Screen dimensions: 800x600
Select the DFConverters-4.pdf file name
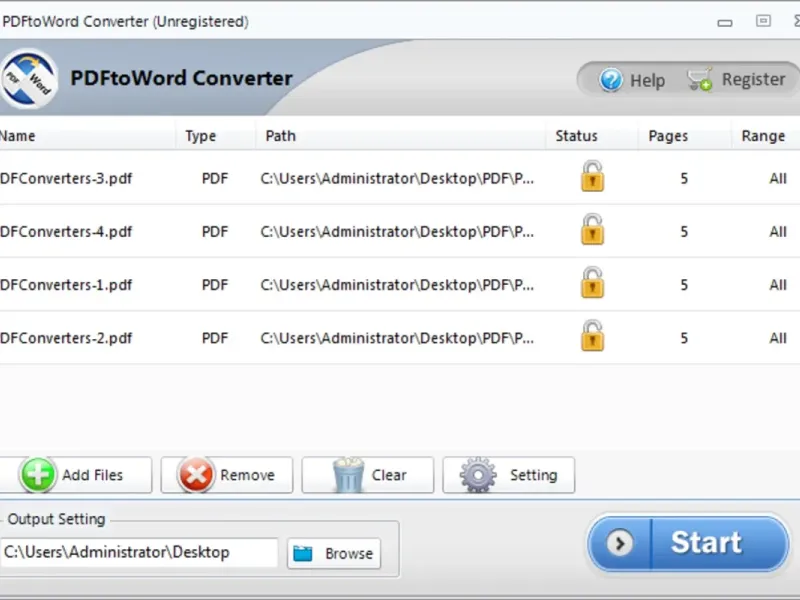click(66, 232)
